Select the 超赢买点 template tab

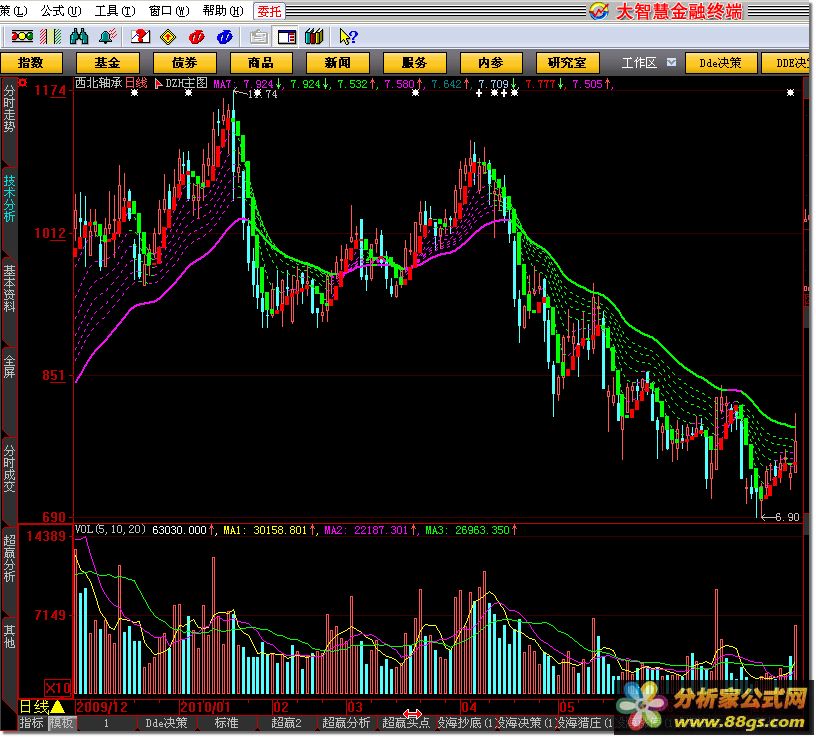pos(406,723)
